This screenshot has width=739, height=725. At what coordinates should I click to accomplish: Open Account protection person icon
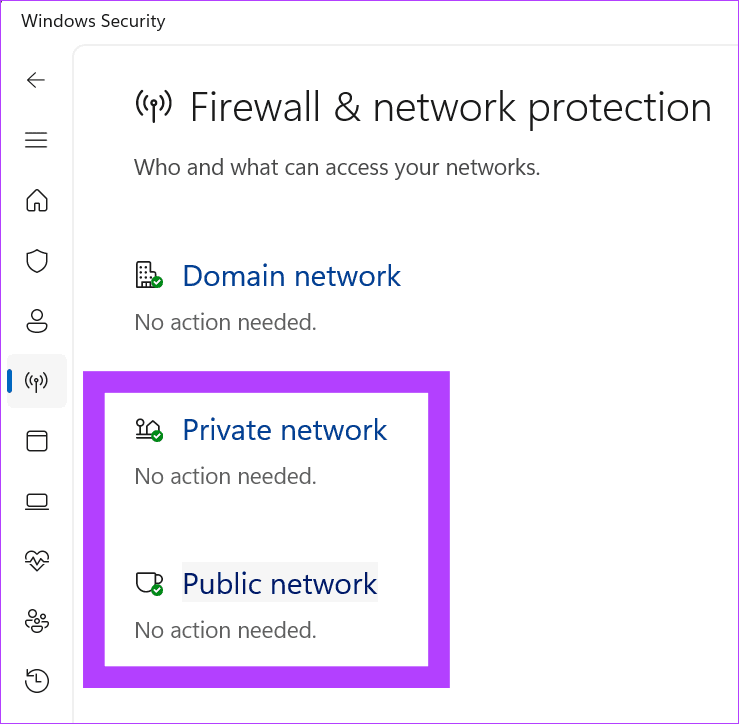[x=37, y=321]
